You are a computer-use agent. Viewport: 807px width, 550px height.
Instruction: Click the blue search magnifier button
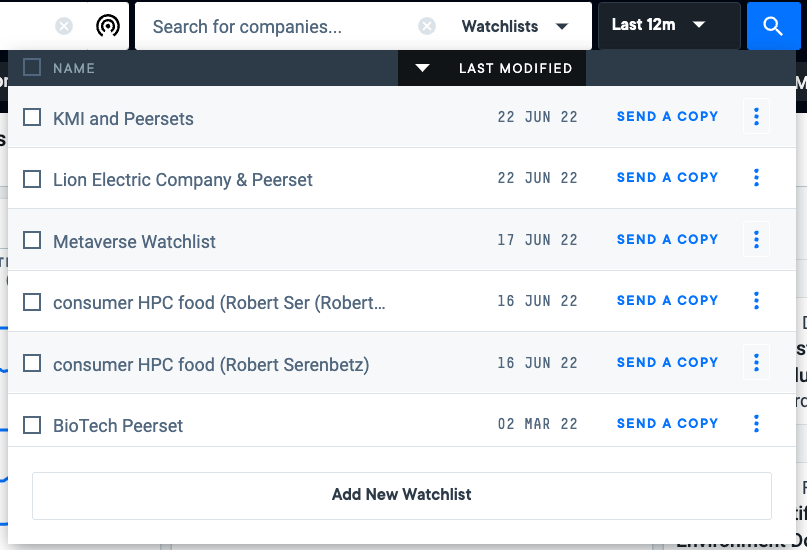773,26
